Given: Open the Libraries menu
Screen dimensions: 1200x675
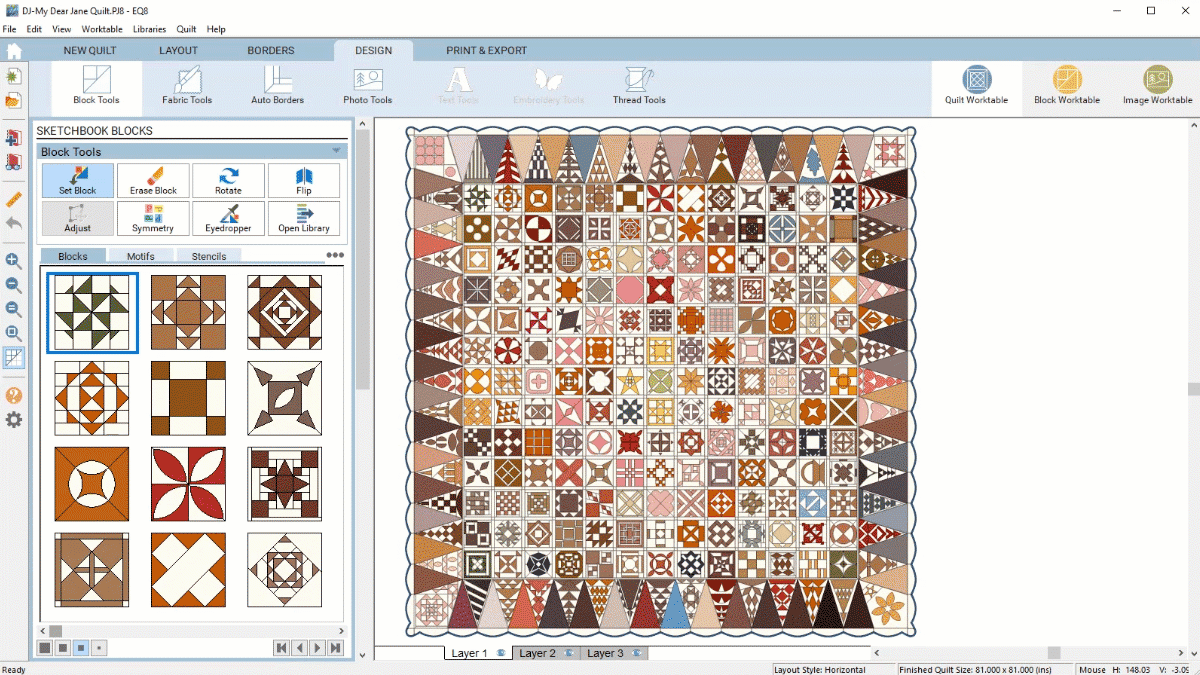Looking at the screenshot, I should (149, 29).
